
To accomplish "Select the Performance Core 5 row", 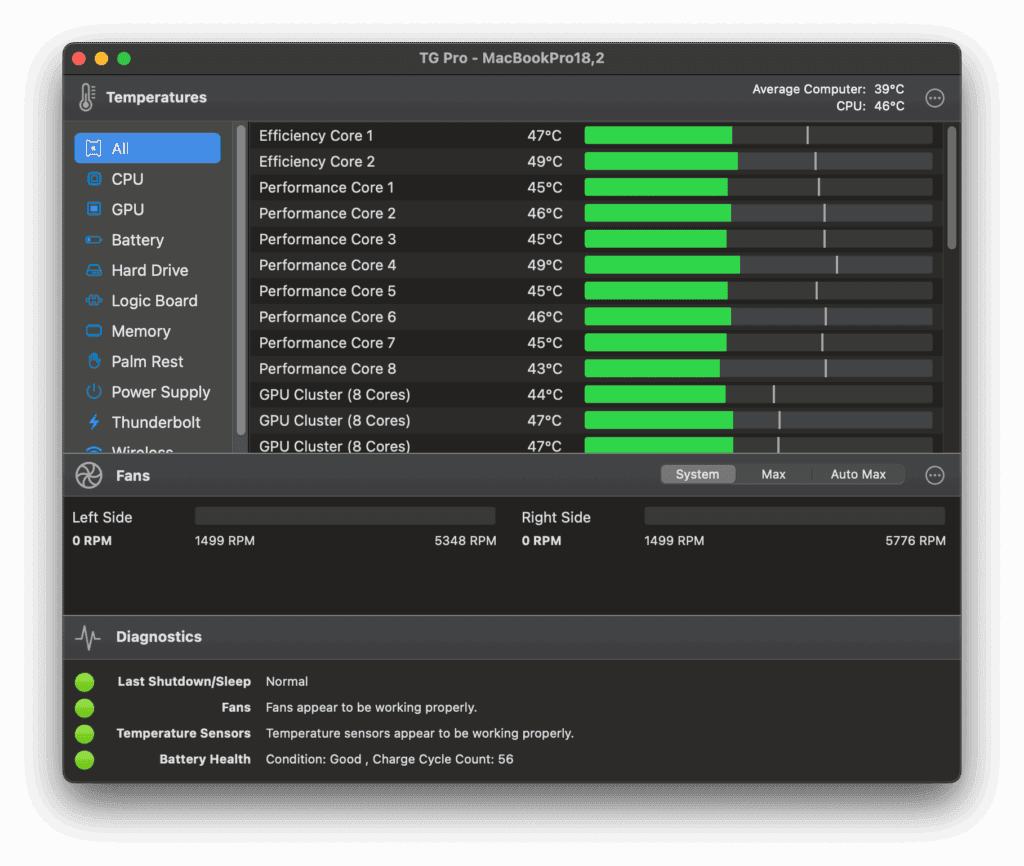I will [x=596, y=291].
